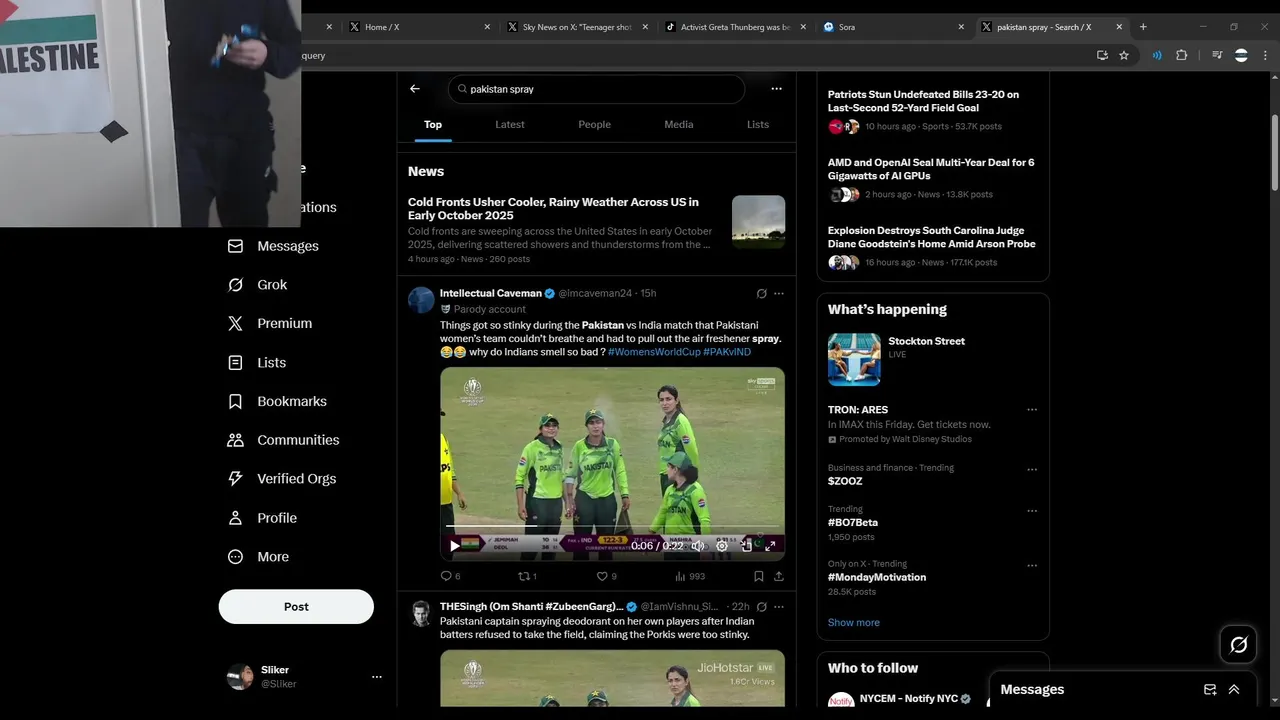Click Grok explain icon on Intellectual Caveman post
The height and width of the screenshot is (720, 1280).
(x=761, y=294)
